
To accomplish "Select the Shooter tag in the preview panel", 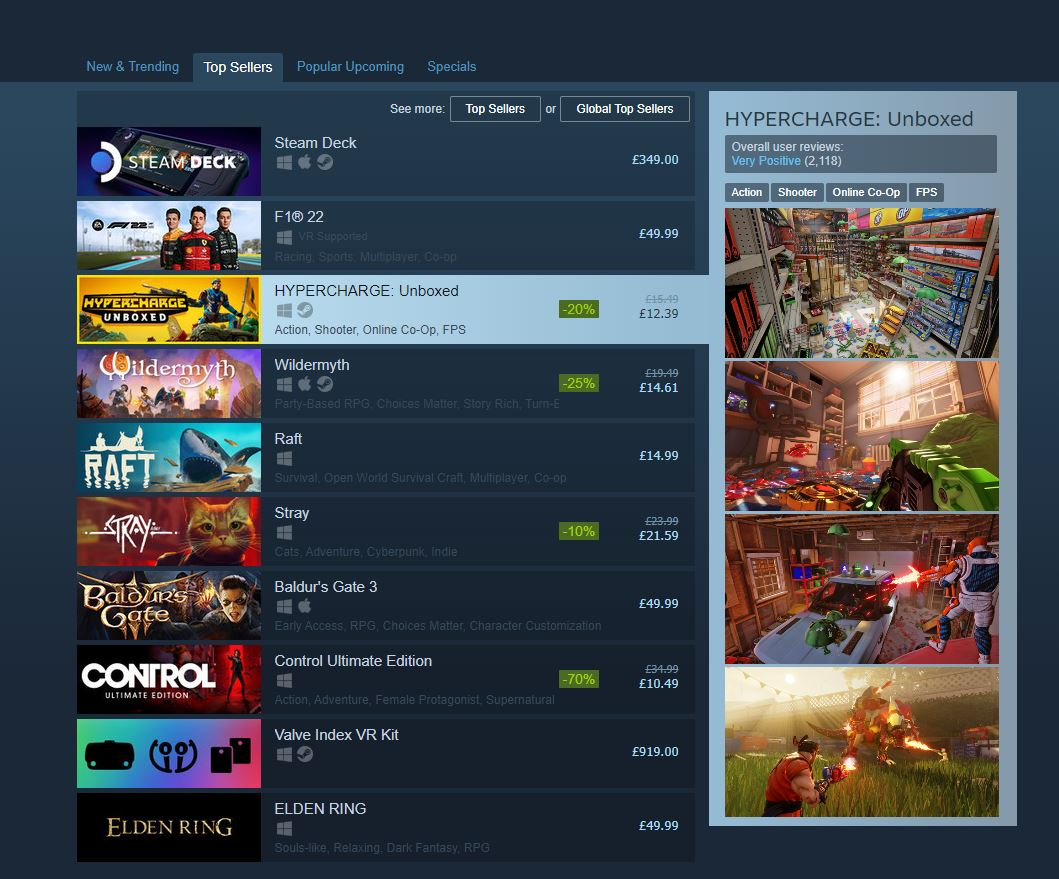I will point(797,193).
